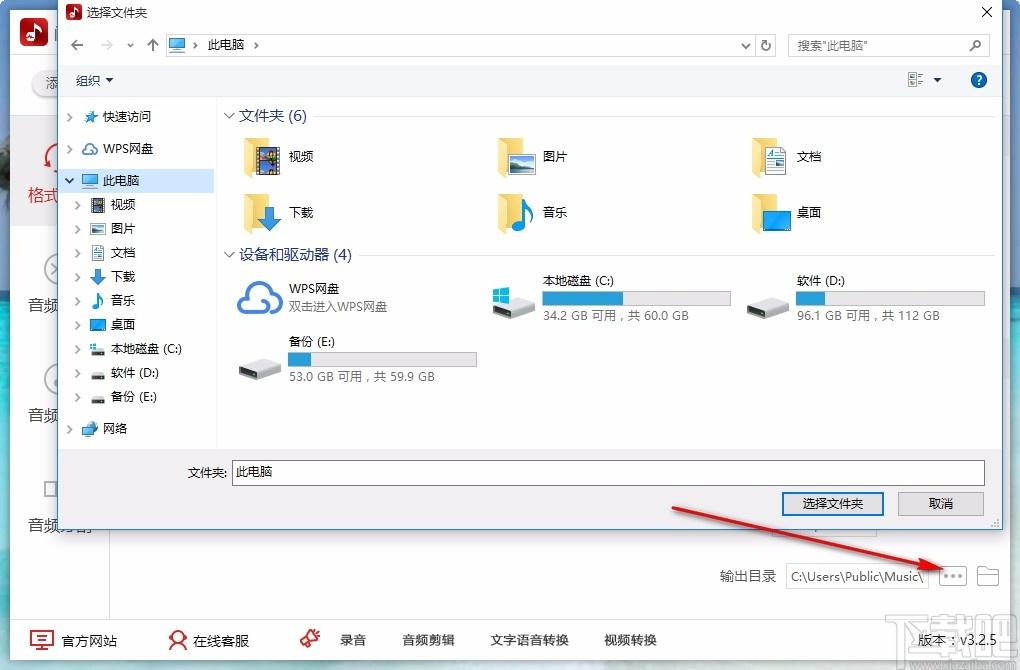Open 文字语音转换 in converter bottom bar
The width and height of the screenshot is (1020, 670).
530,639
